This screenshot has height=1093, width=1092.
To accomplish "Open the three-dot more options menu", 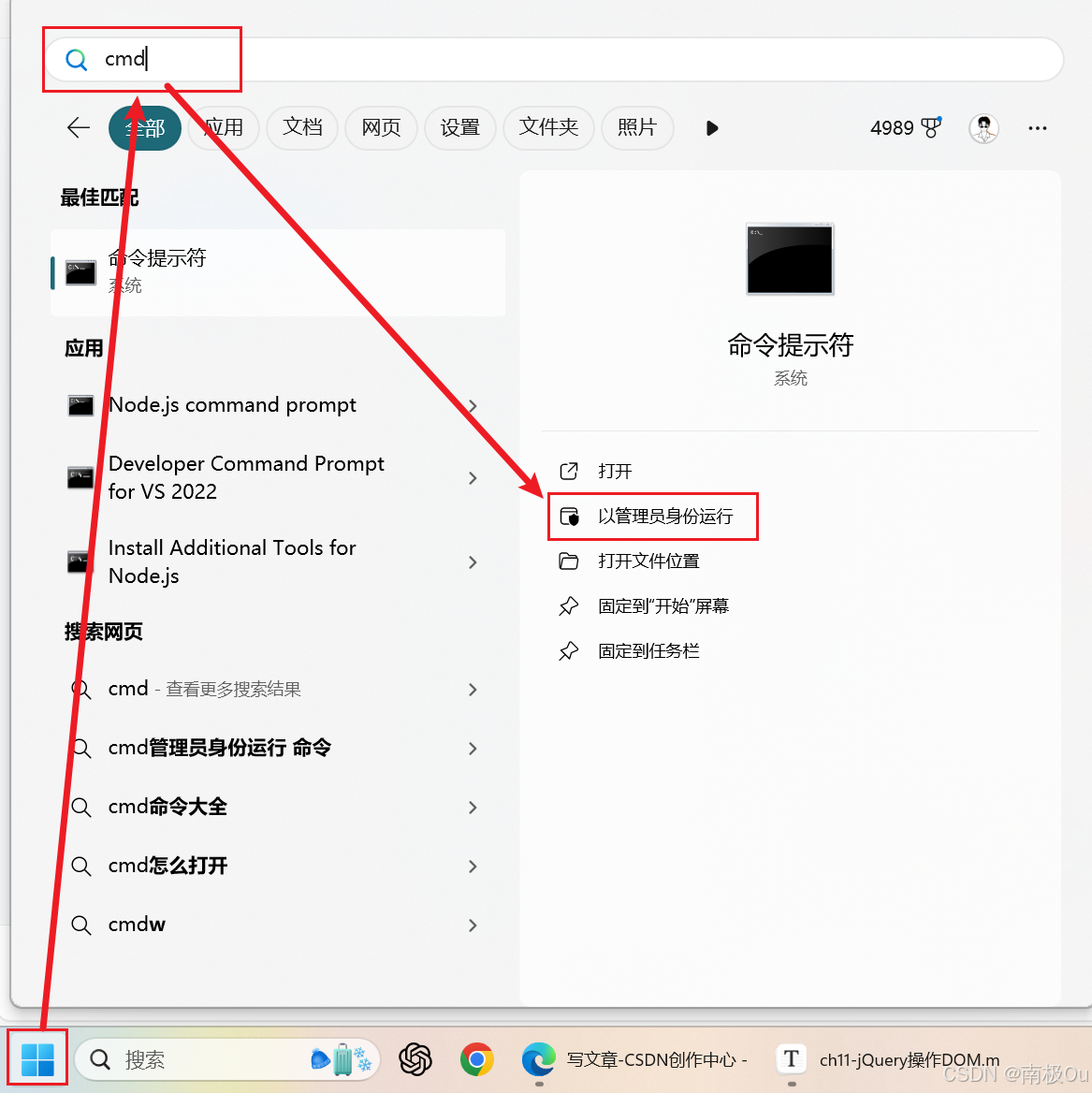I will click(1038, 128).
